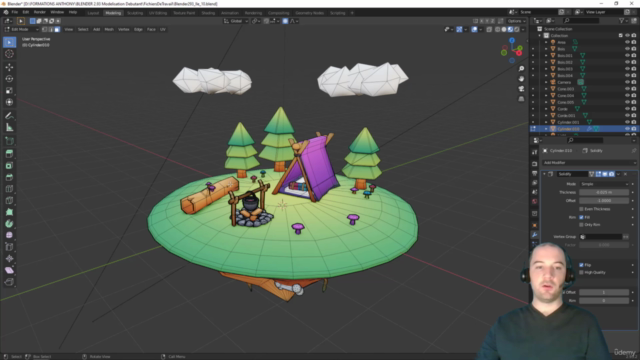Select the Scale tool
This screenshot has height=360, width=640.
click(x=9, y=91)
